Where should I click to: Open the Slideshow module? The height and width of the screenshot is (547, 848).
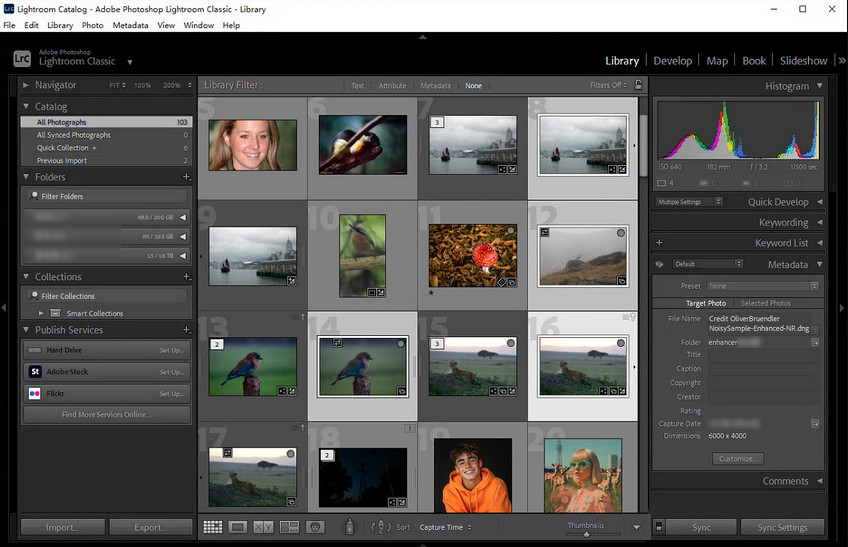click(803, 61)
